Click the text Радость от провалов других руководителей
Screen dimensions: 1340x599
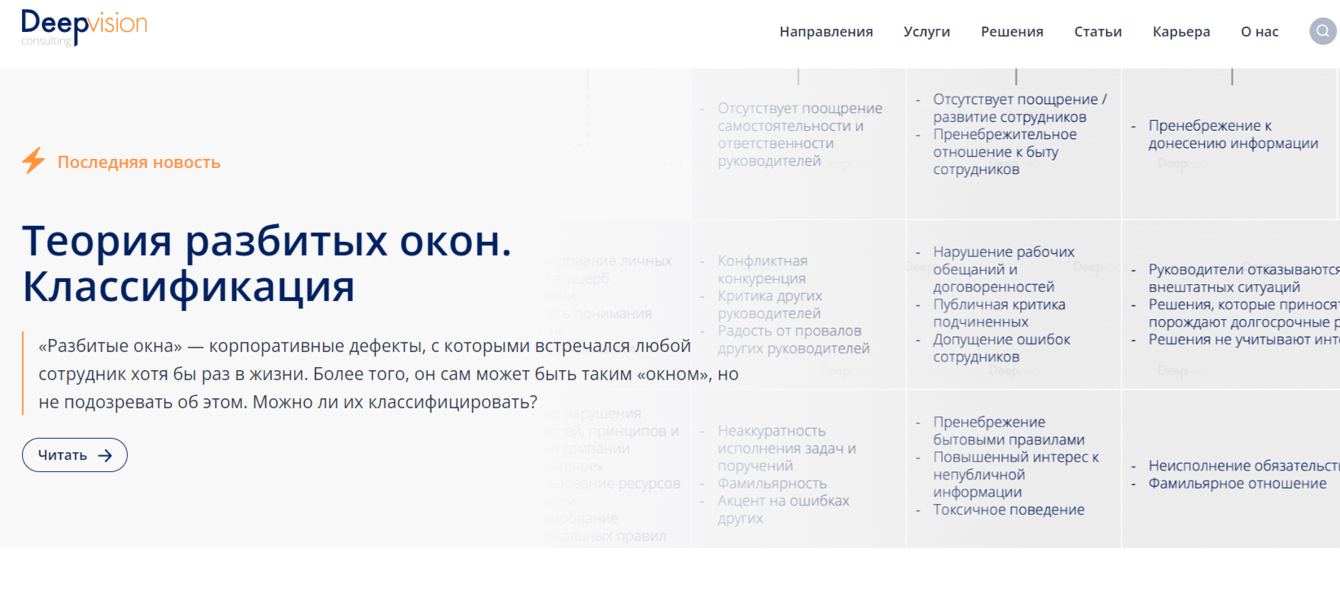point(793,339)
